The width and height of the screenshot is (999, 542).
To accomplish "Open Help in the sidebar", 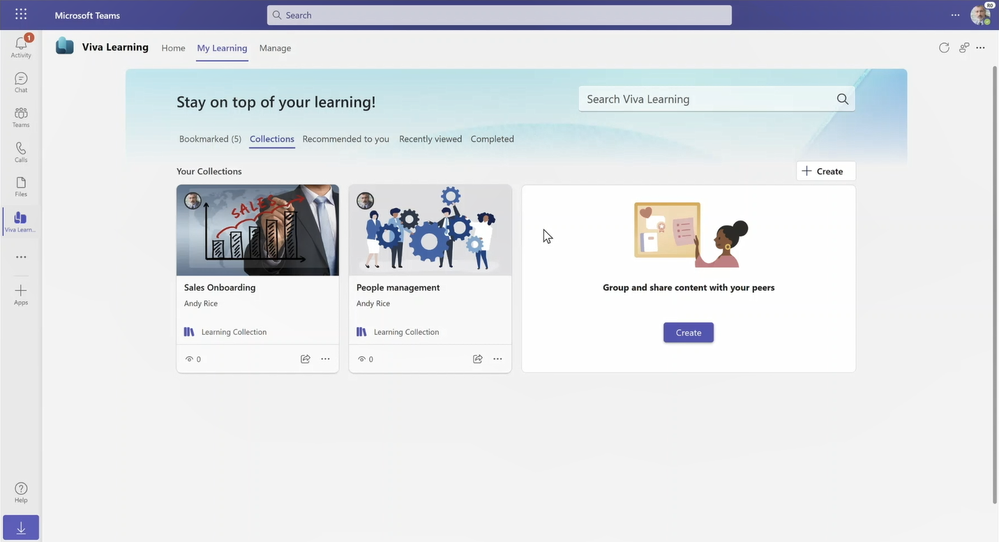I will 21,492.
